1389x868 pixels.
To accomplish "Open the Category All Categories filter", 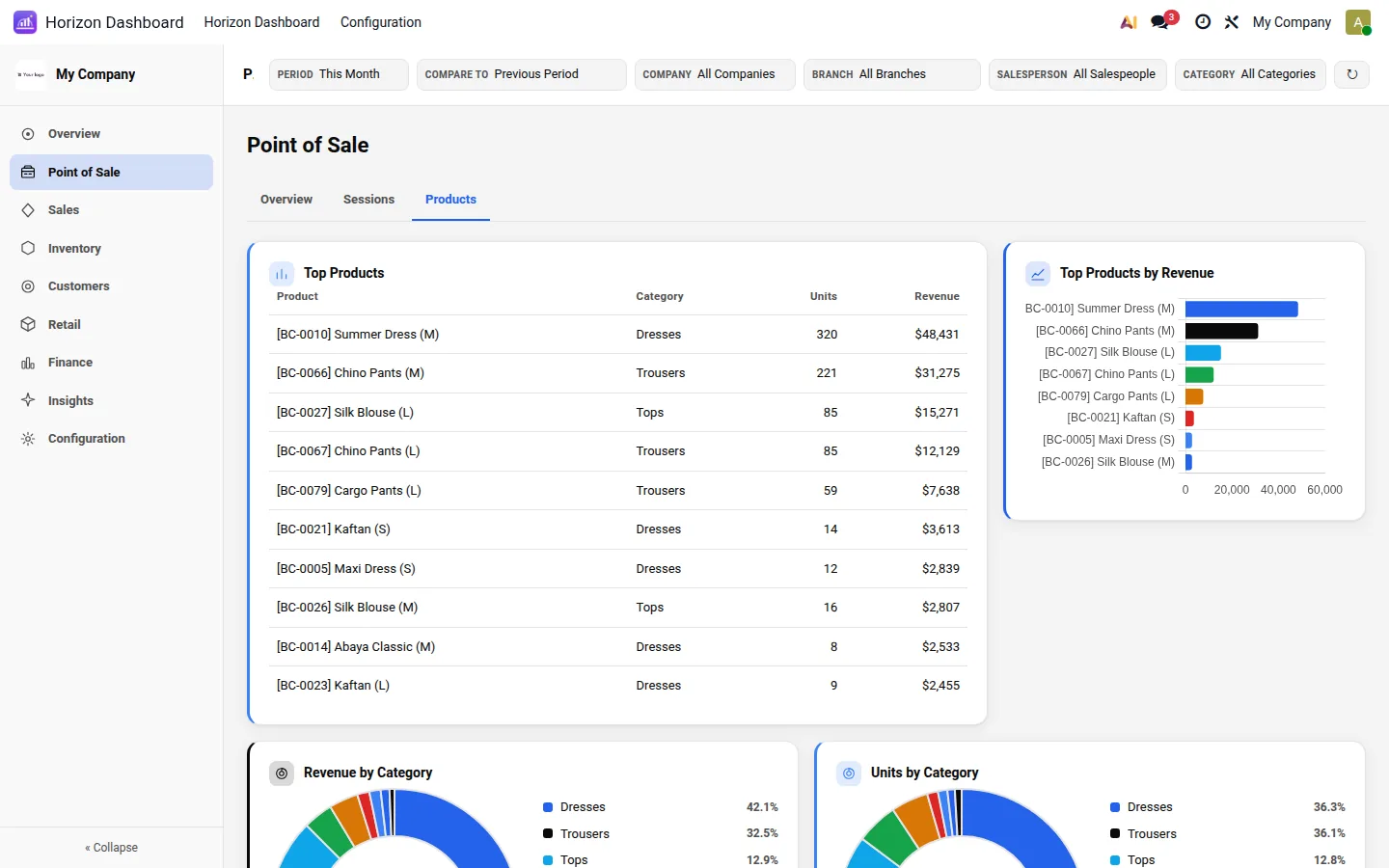I will pyautogui.click(x=1250, y=74).
